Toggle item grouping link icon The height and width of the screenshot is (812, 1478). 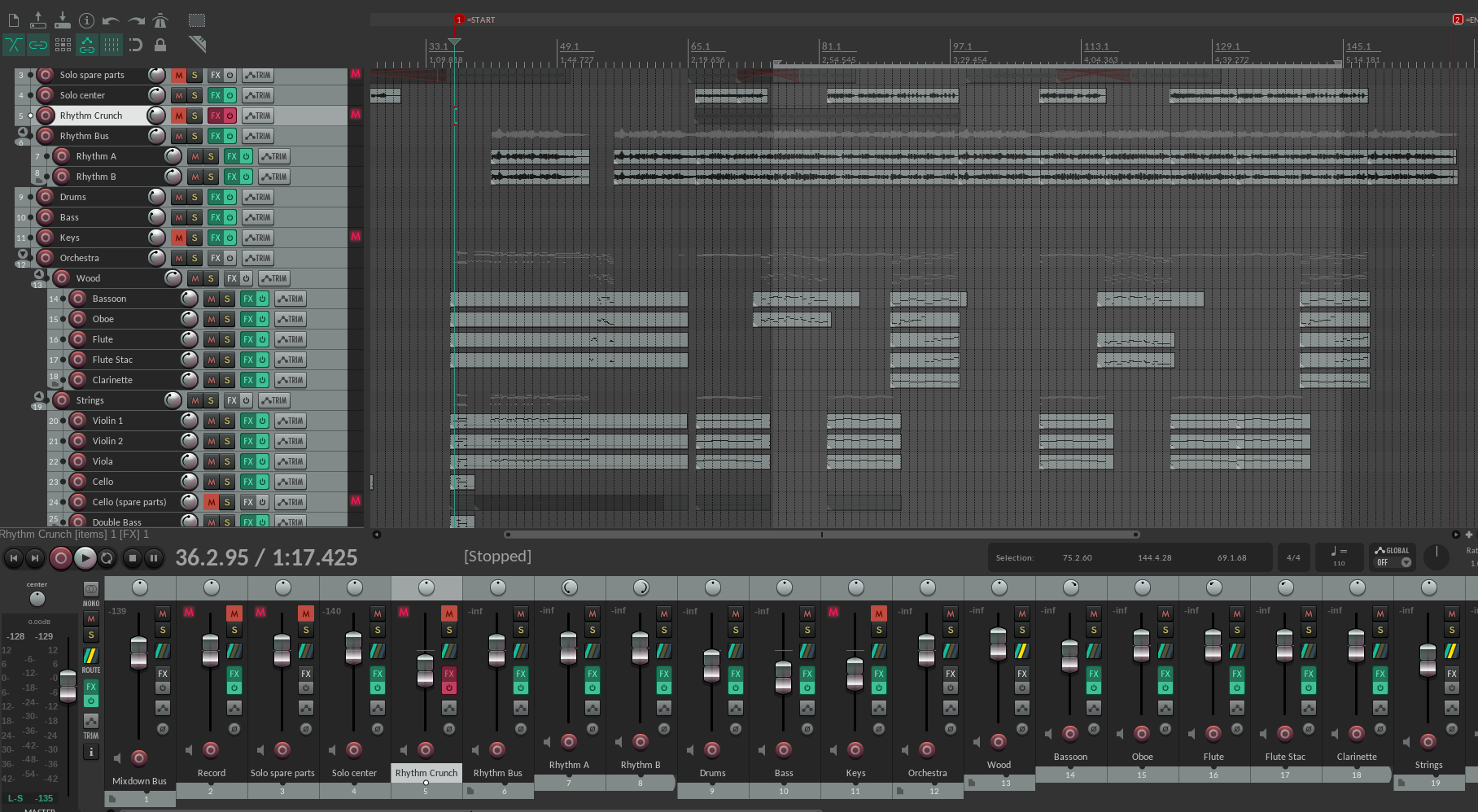point(38,45)
